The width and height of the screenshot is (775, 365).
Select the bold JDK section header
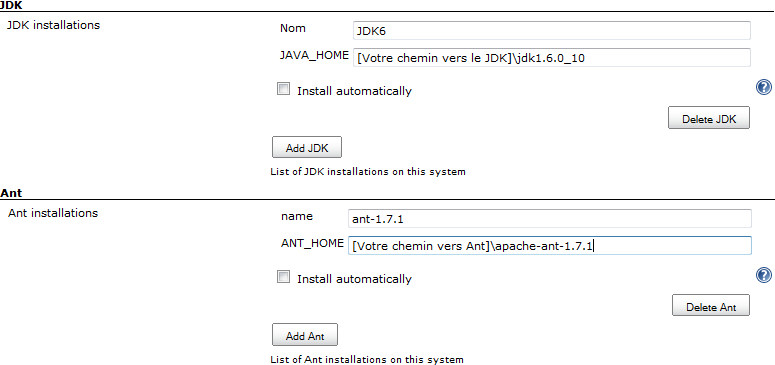pos(10,5)
